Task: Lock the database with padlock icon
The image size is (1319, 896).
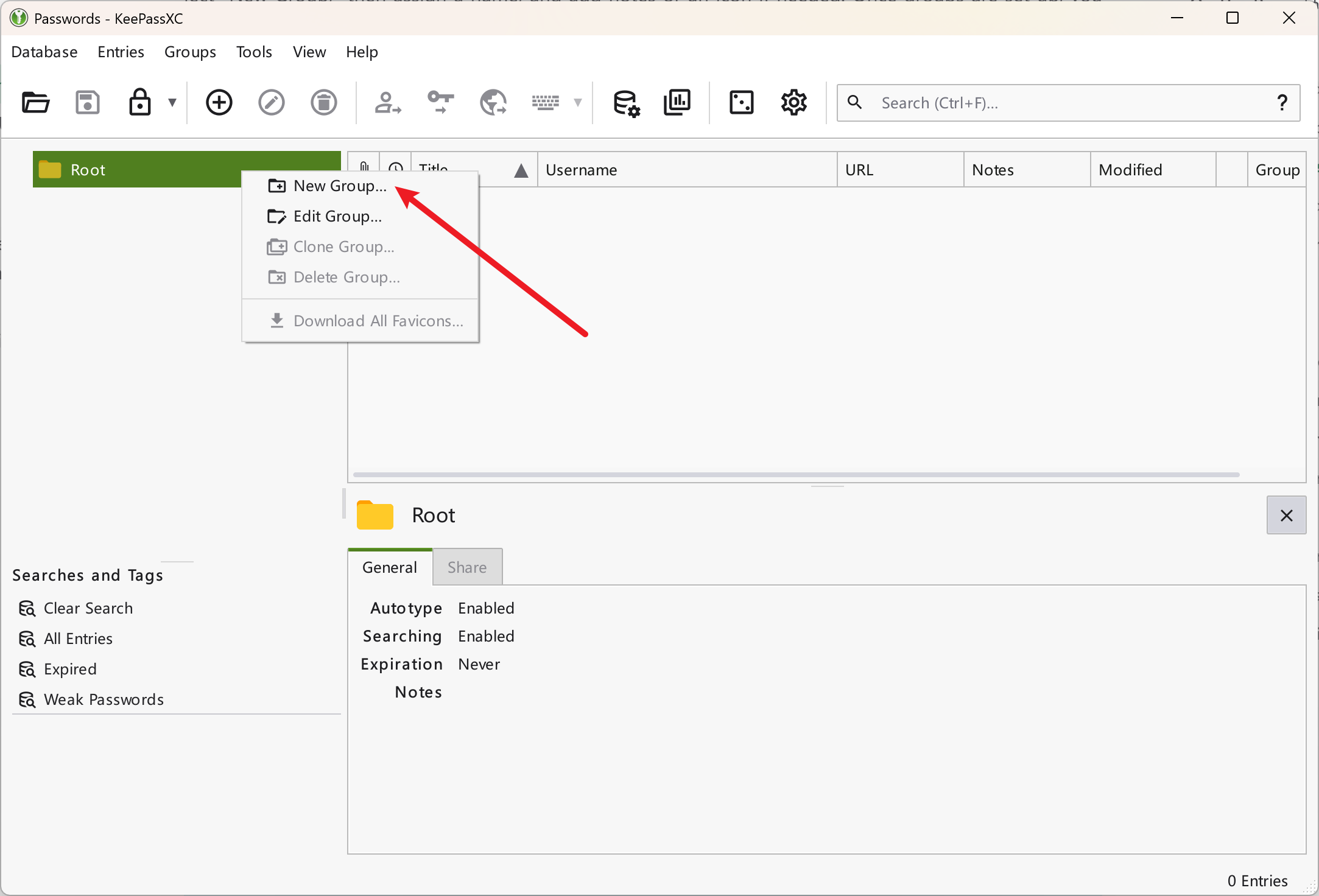Action: pyautogui.click(x=139, y=102)
